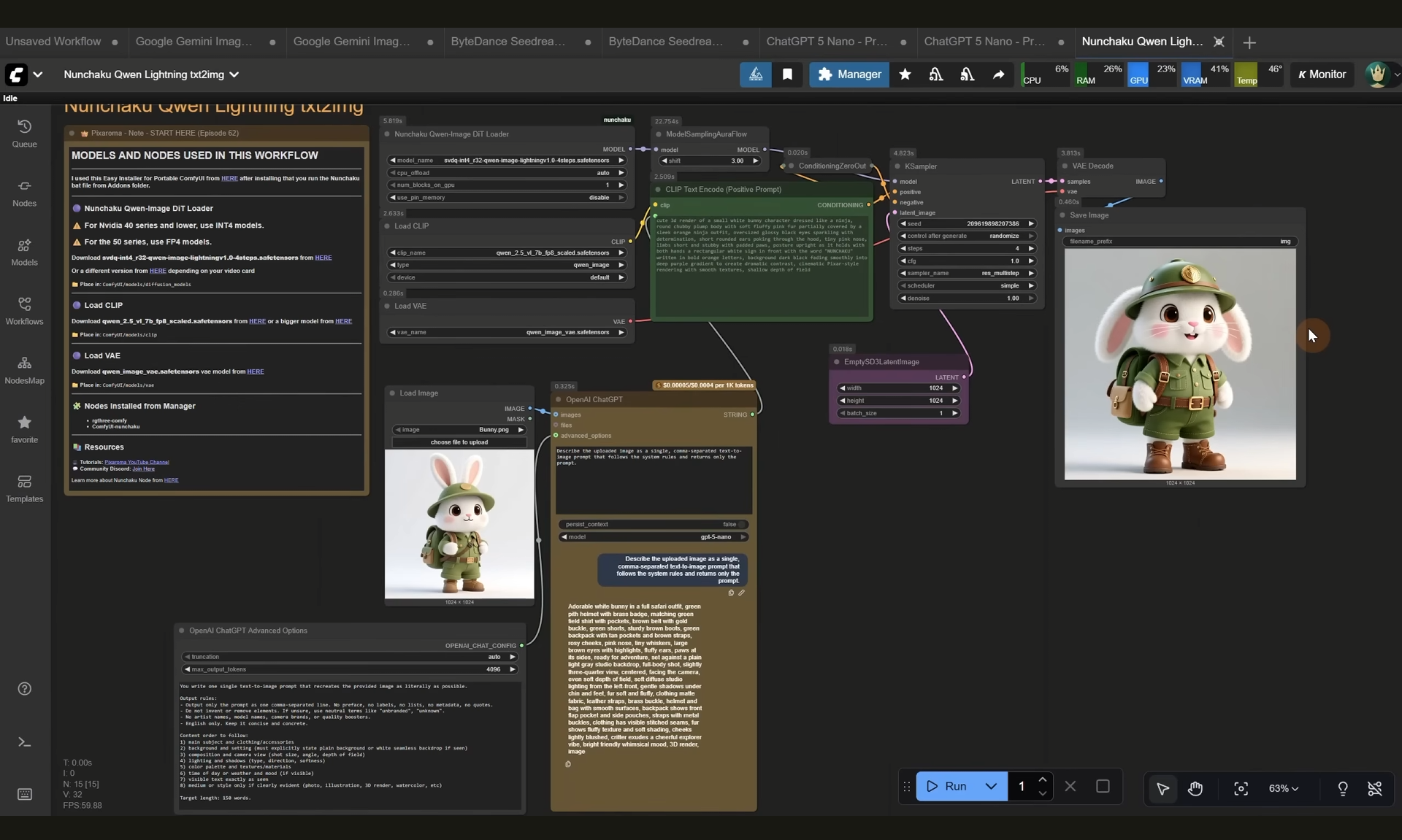Open the 63% zoom level dropdown
The height and width of the screenshot is (840, 1402).
point(1283,788)
